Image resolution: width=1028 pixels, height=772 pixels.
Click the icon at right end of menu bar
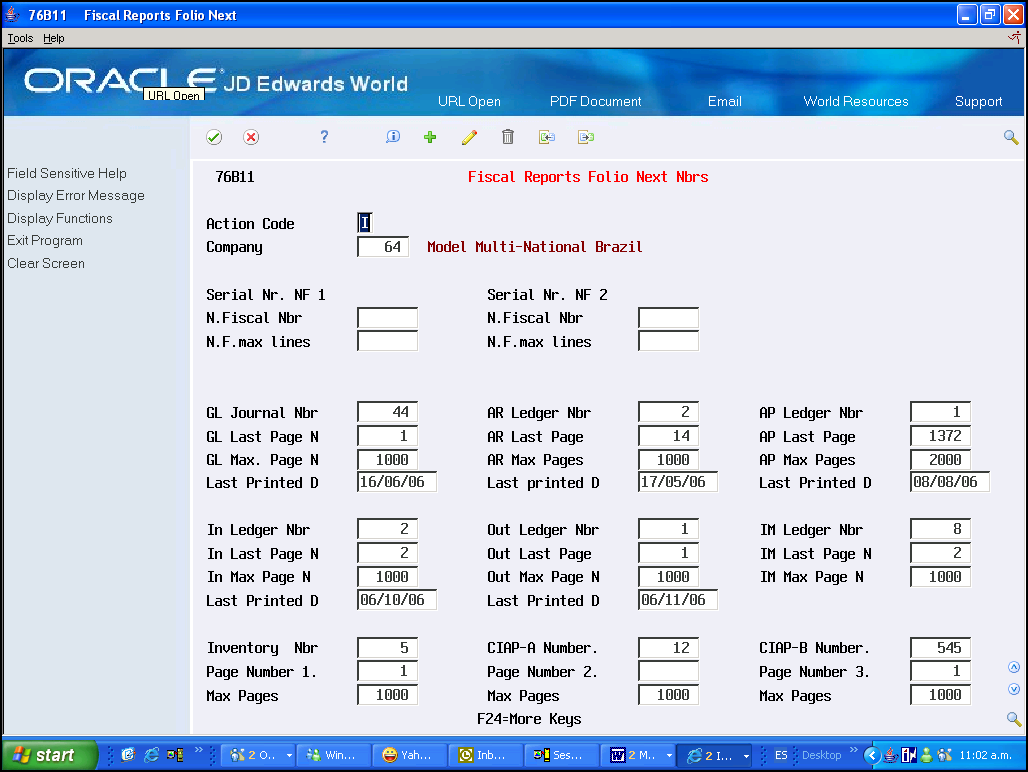click(x=1014, y=38)
